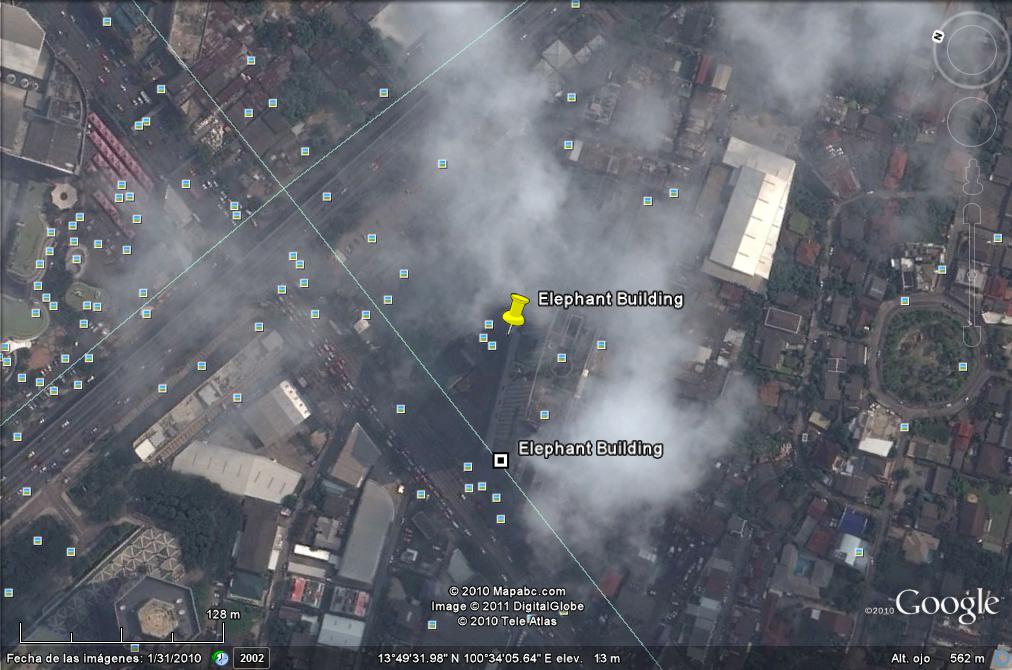This screenshot has height=670, width=1012.
Task: Click the 'Alt. ojo 562 m' eye altitude text
Action: click(938, 658)
